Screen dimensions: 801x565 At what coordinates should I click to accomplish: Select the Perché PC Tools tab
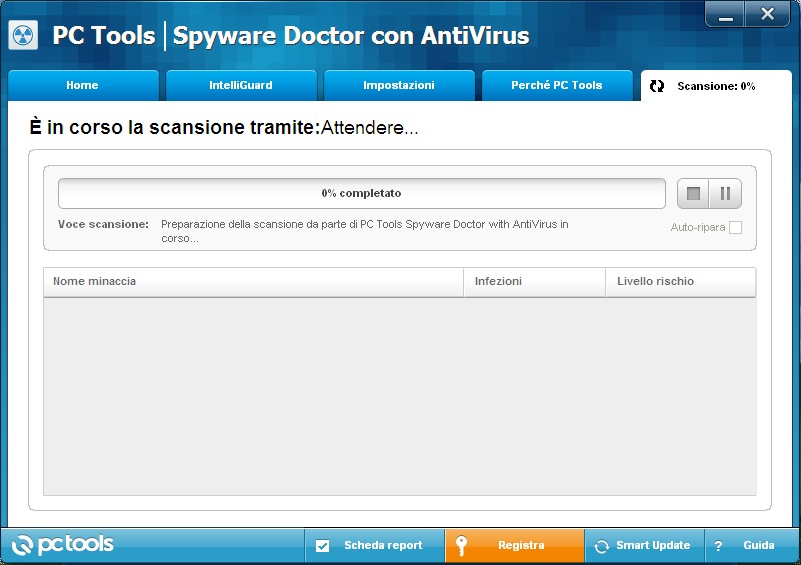[556, 86]
